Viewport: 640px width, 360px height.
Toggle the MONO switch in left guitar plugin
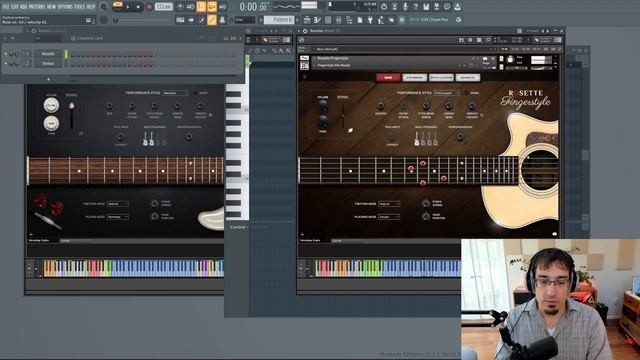196,93
